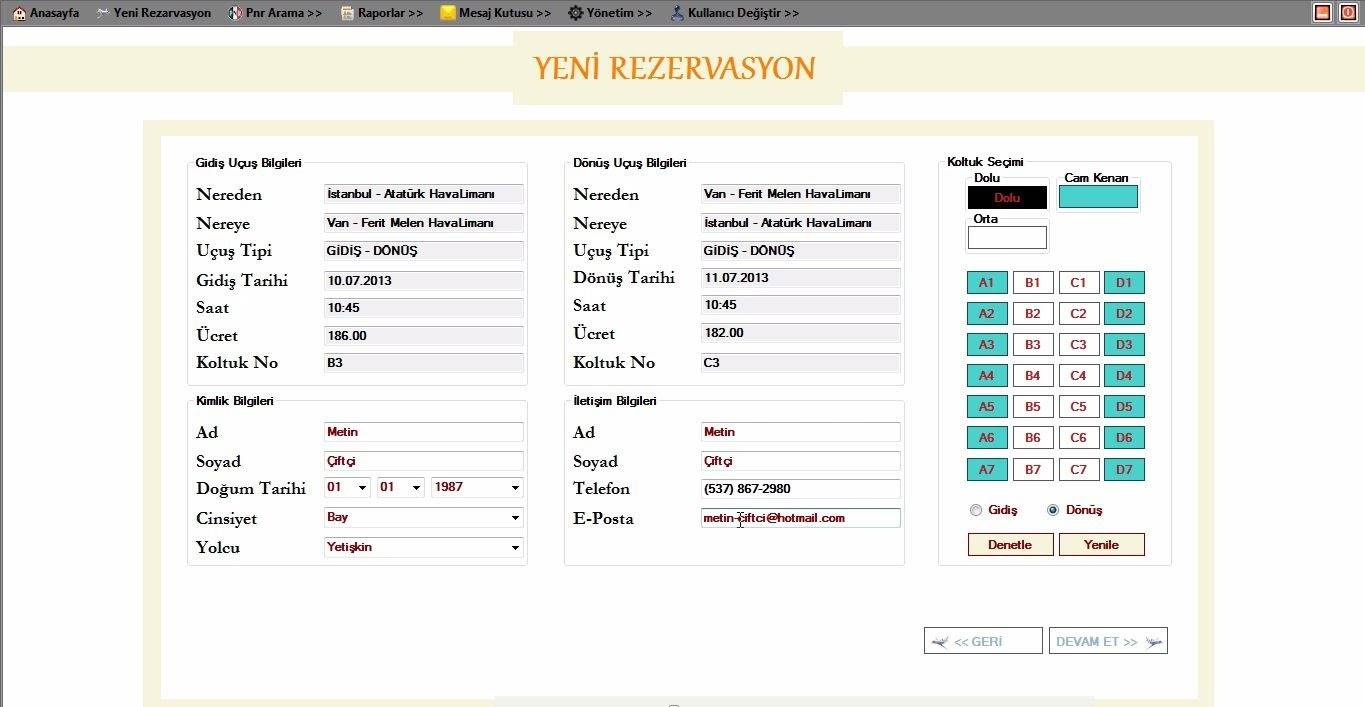Open the Yönetim menu
Viewport: 1365px width, 707px height.
pos(619,13)
